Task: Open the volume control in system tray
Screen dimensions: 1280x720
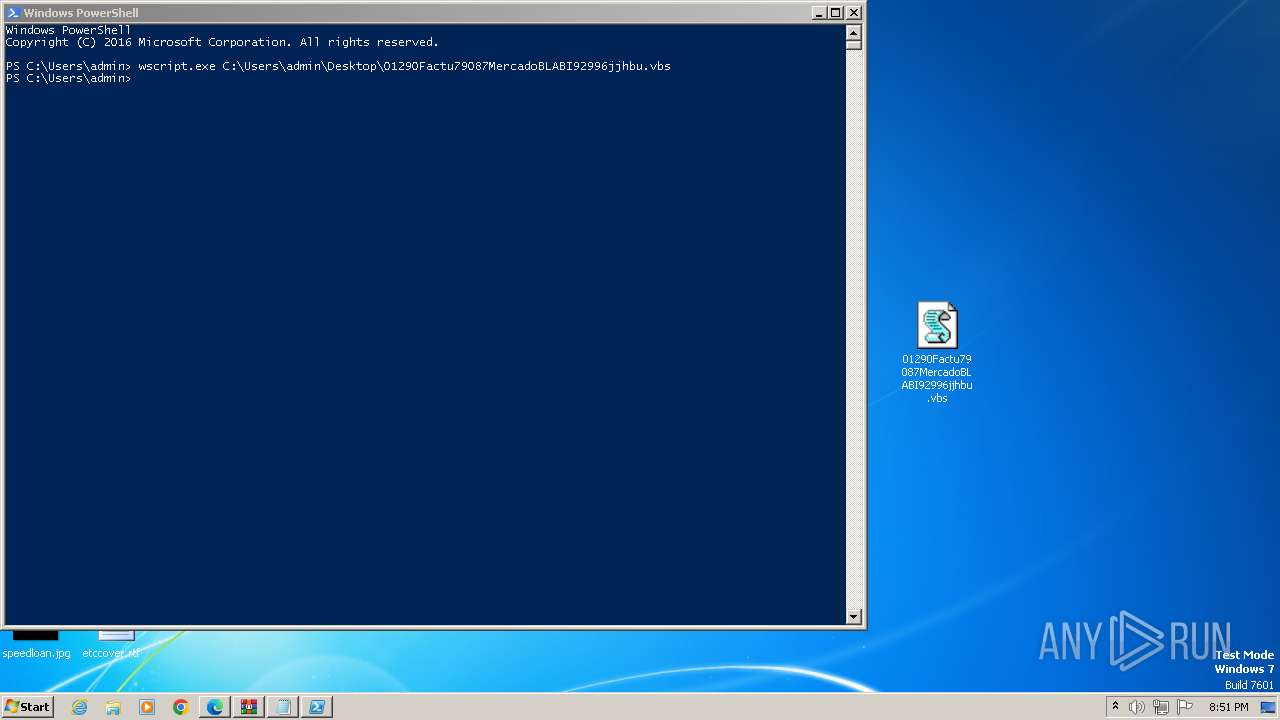Action: pos(1137,707)
